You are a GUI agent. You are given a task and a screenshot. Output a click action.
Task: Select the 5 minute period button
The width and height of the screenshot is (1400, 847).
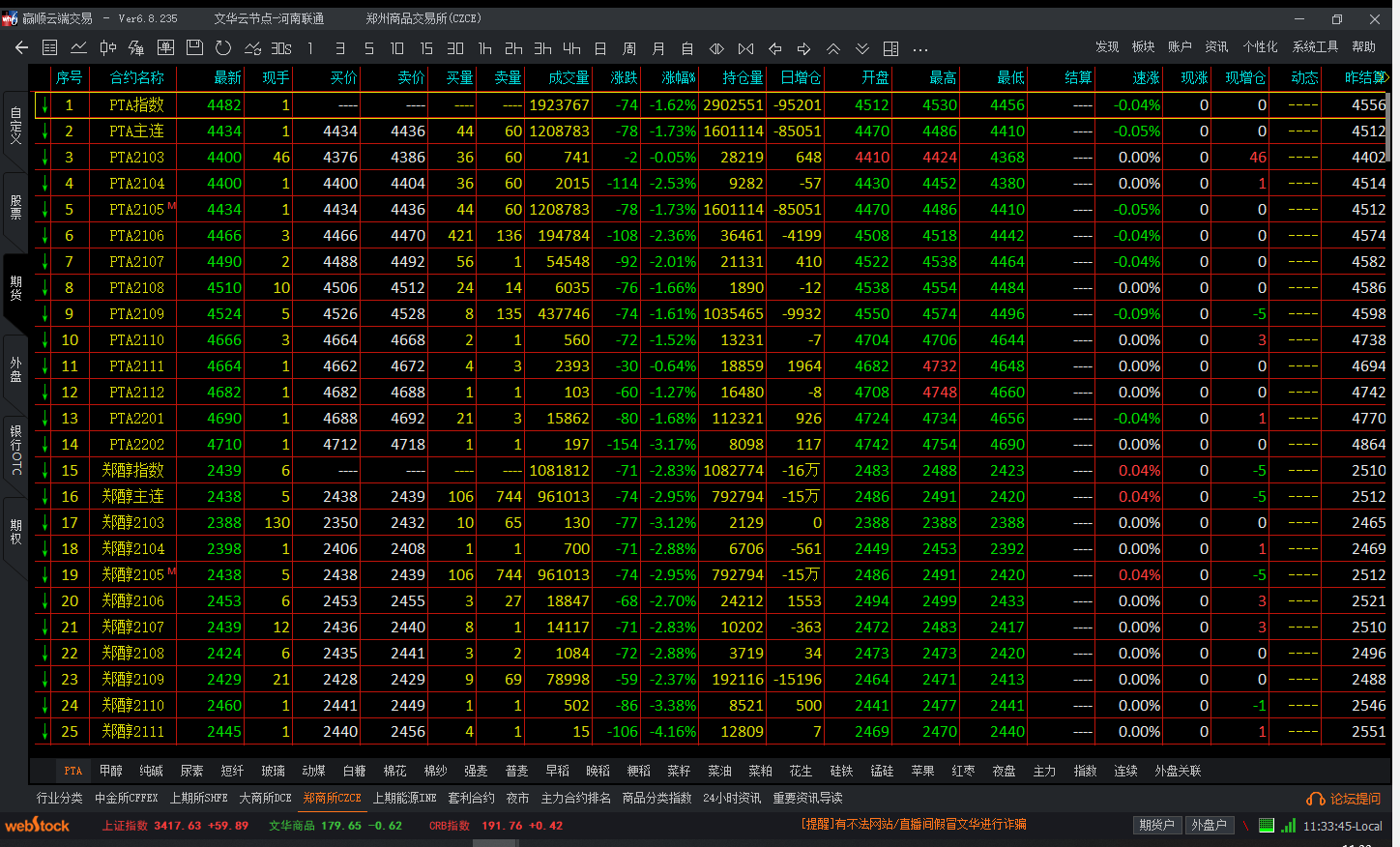(368, 47)
